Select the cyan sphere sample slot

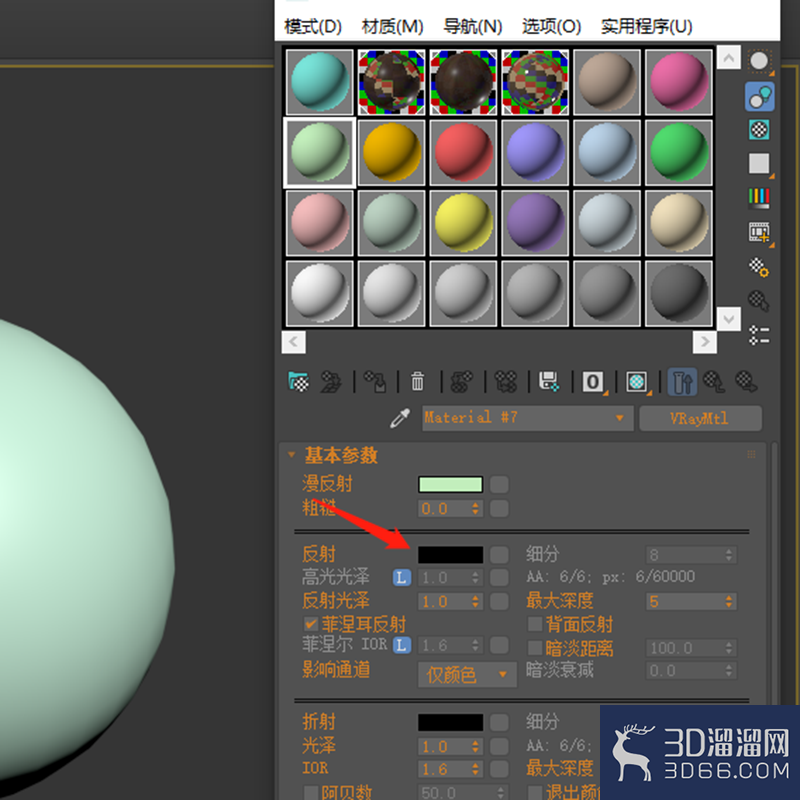(319, 82)
